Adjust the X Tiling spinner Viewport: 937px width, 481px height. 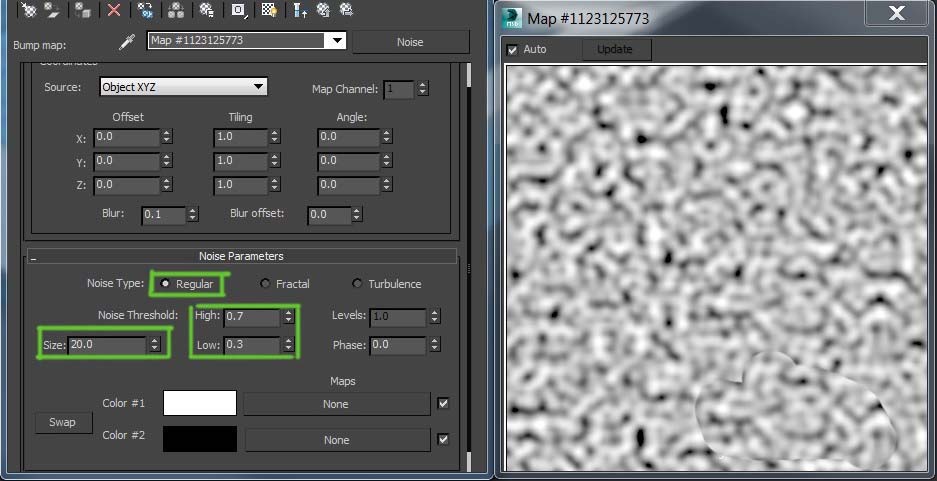[x=274, y=137]
